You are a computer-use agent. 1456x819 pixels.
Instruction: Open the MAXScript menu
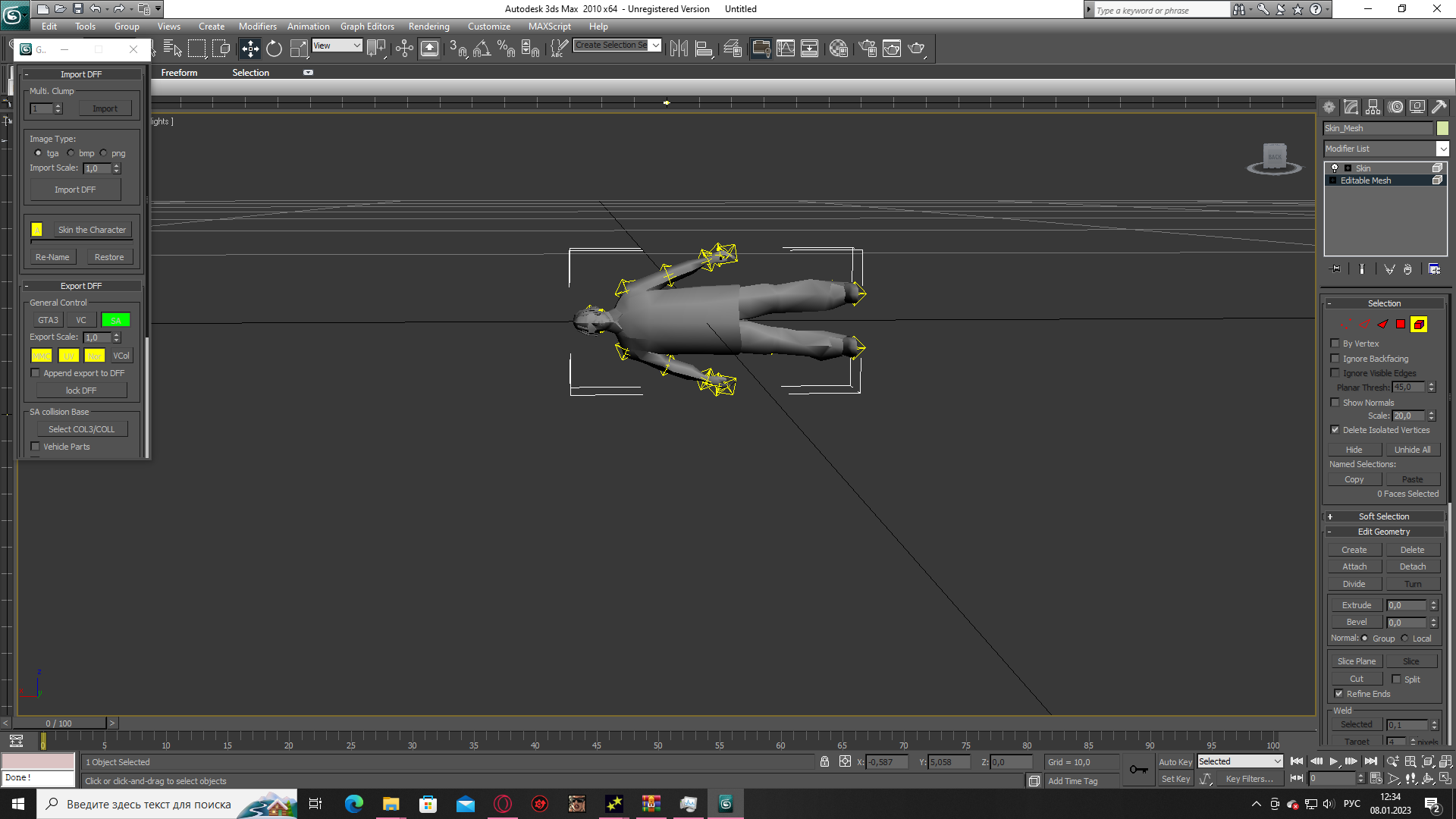pos(549,27)
